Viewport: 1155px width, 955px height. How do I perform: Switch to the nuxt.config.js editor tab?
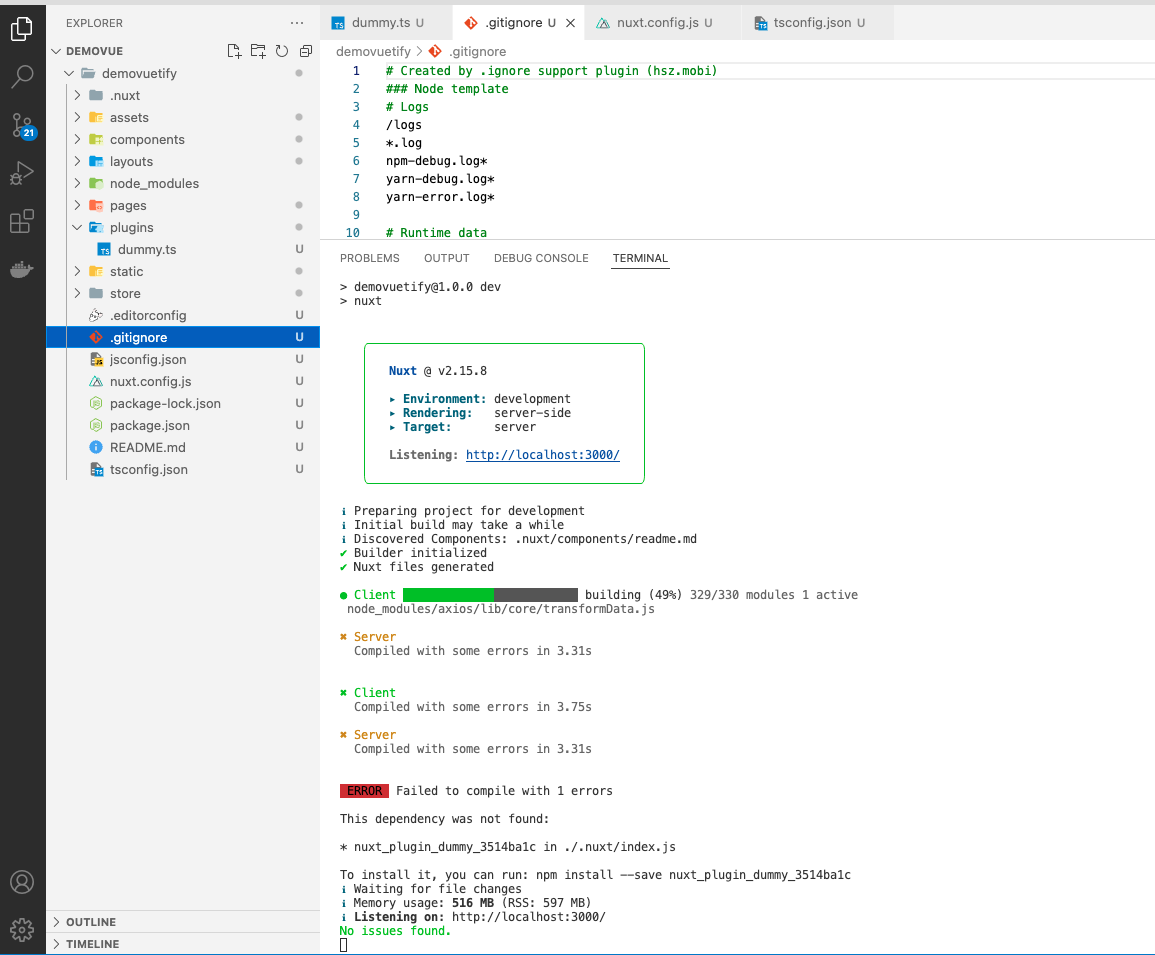pos(663,23)
